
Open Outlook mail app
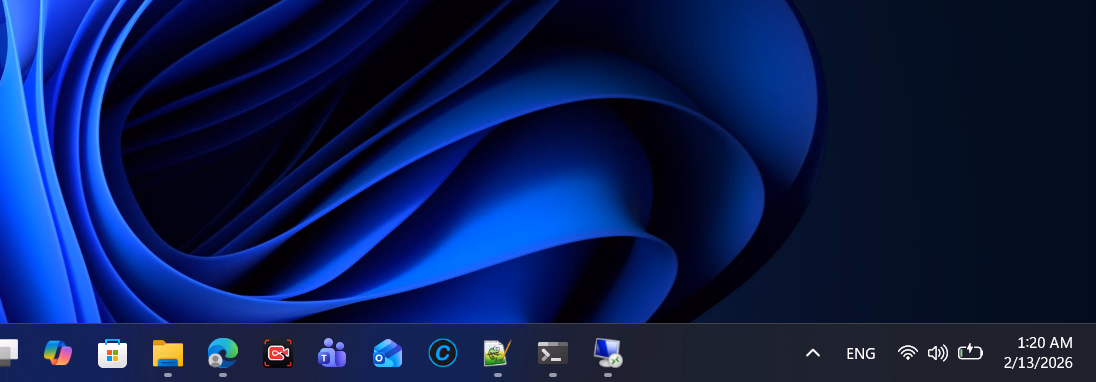point(387,353)
